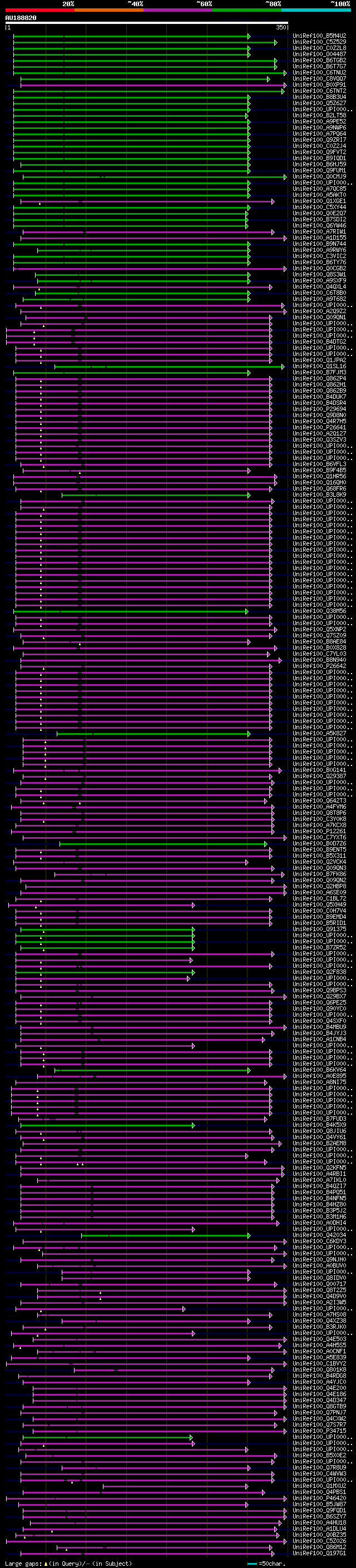Select the UniRef100_C0Z2J4 label
The height and width of the screenshot is (1568, 356).
click(x=319, y=146)
